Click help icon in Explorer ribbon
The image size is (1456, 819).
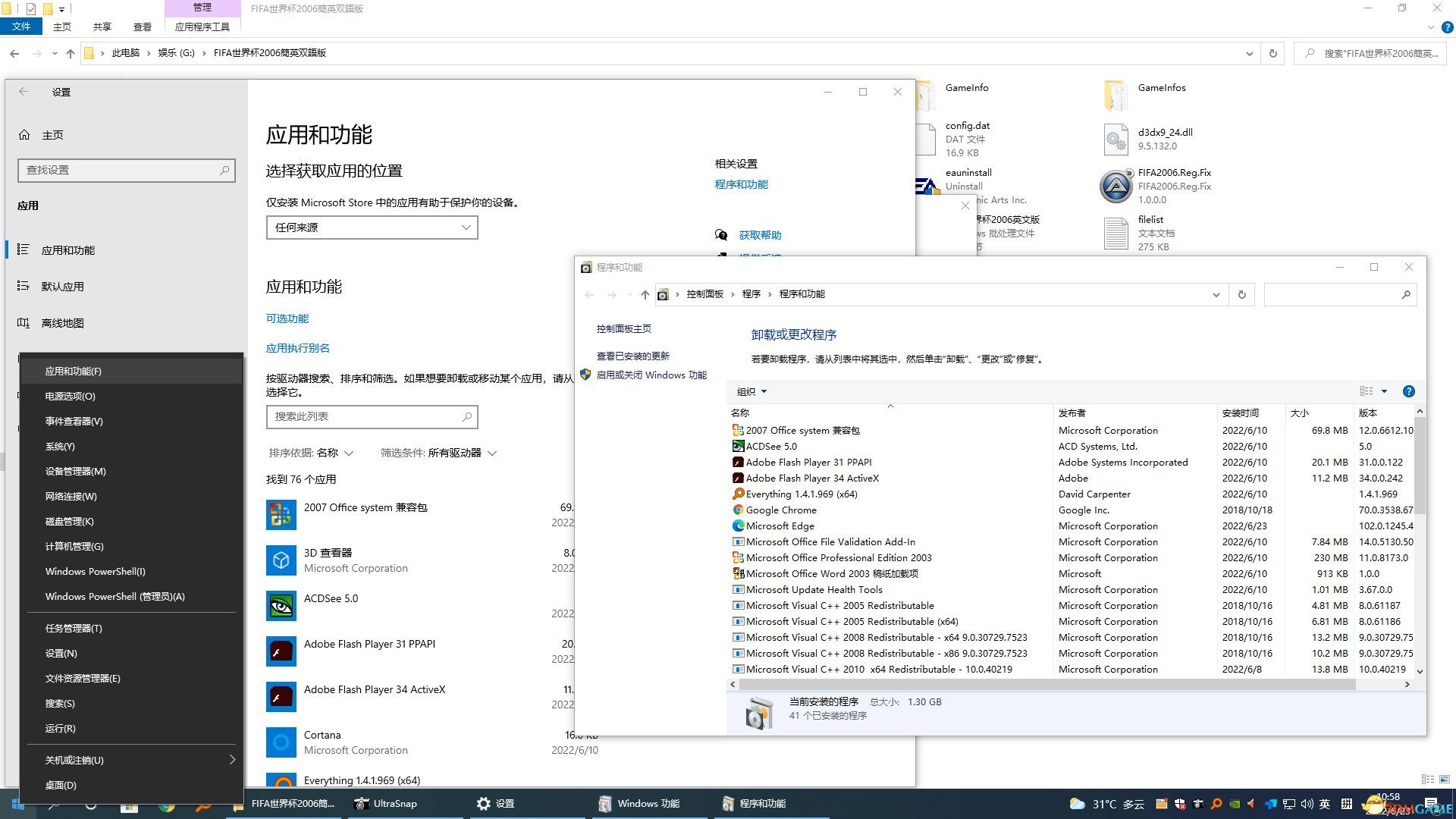1447,27
